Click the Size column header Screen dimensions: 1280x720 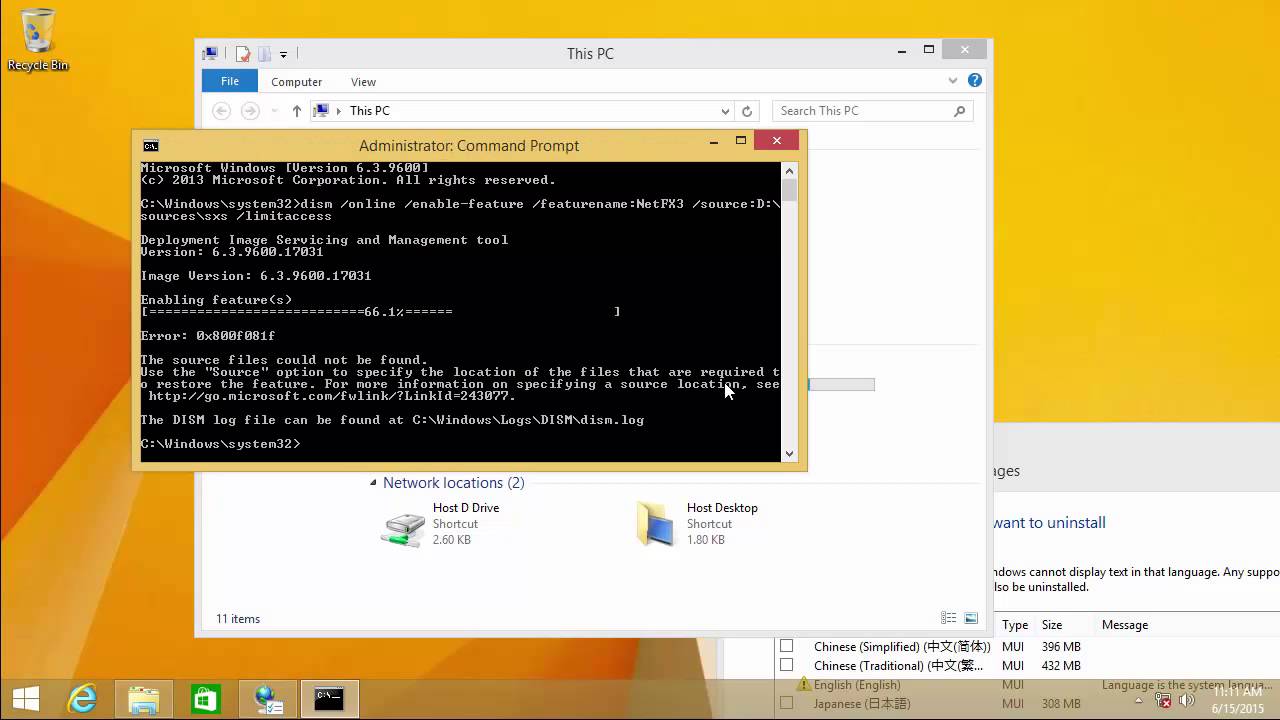pyautogui.click(x=1052, y=625)
